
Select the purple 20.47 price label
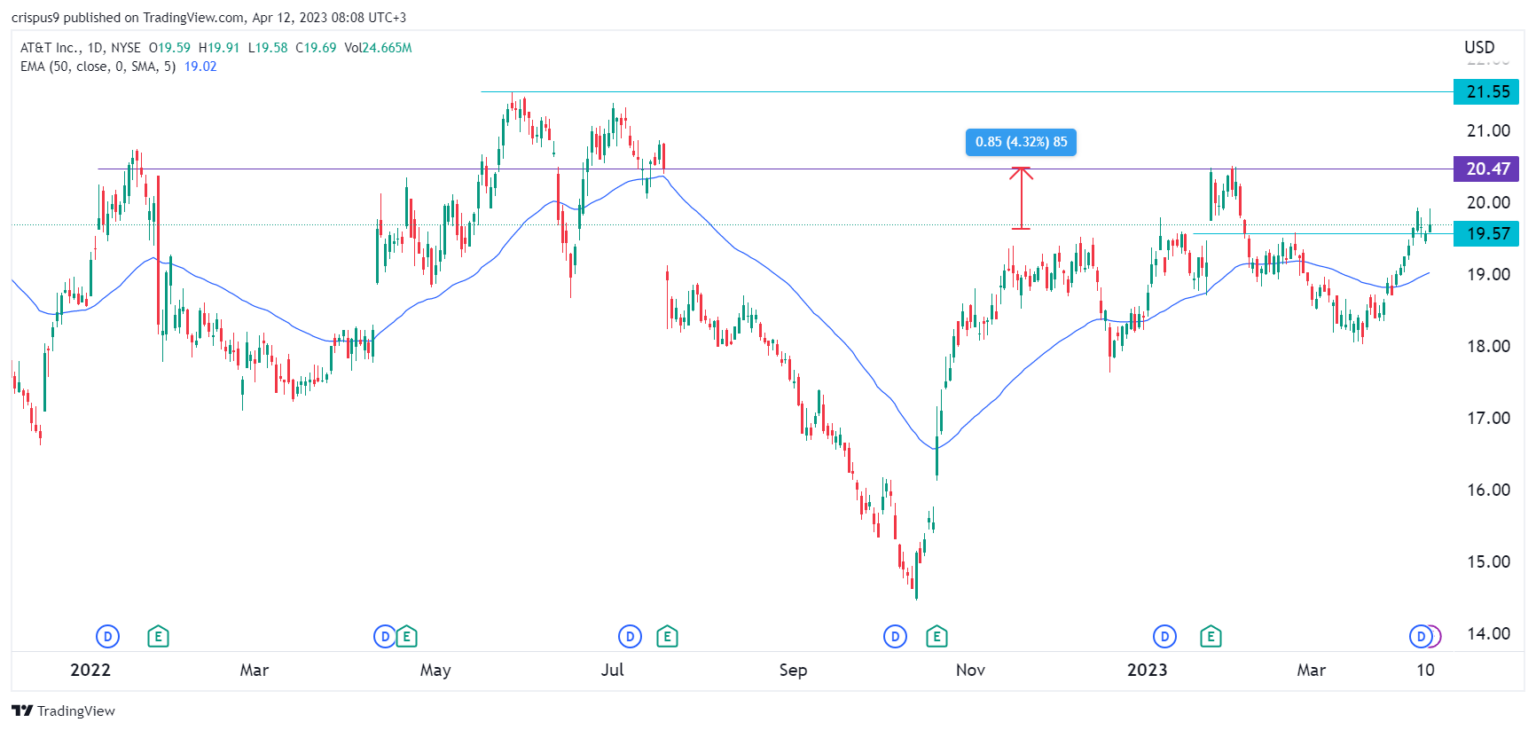pos(1485,169)
